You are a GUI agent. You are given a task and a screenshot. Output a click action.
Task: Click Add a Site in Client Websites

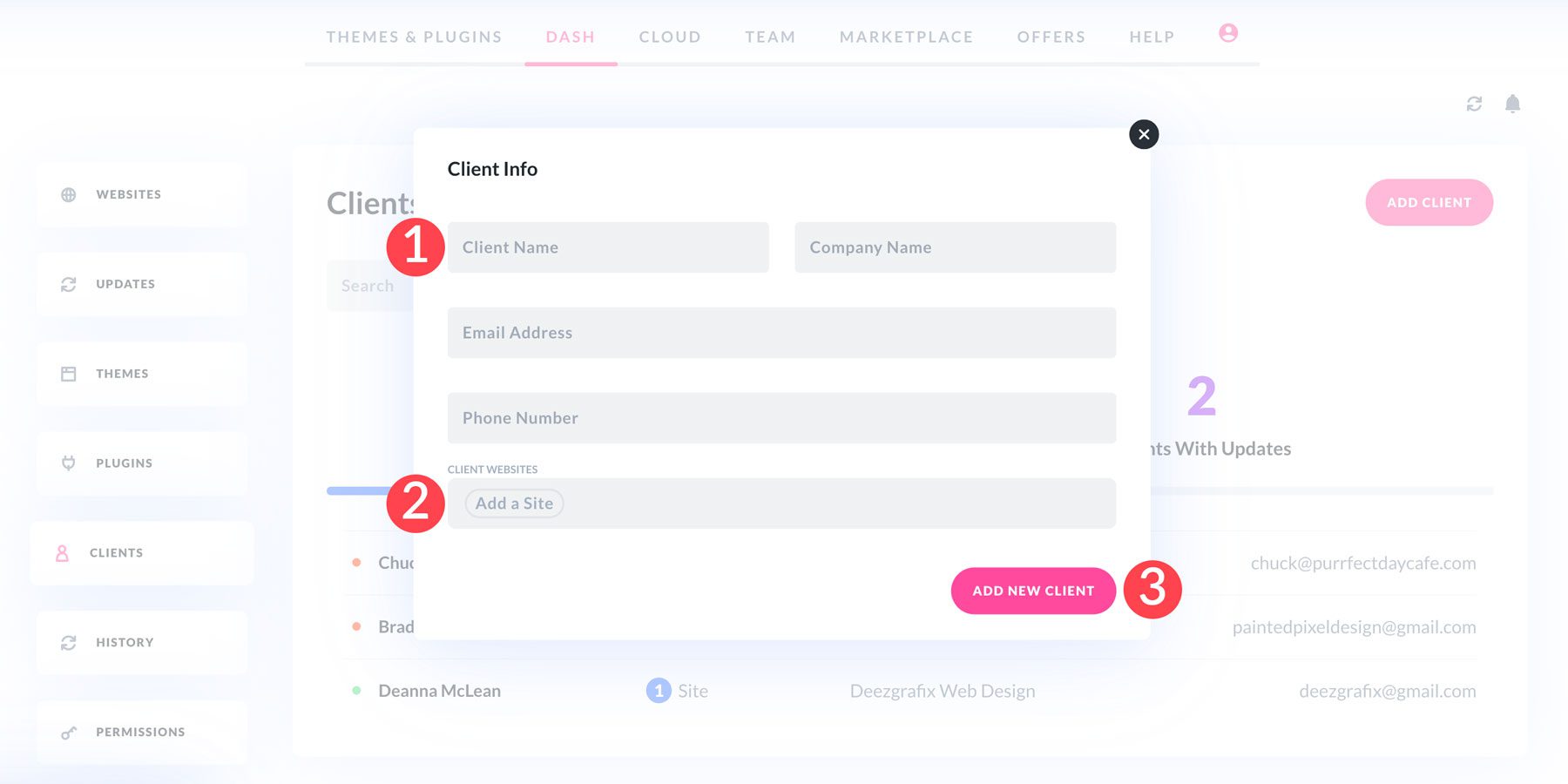pyautogui.click(x=513, y=504)
